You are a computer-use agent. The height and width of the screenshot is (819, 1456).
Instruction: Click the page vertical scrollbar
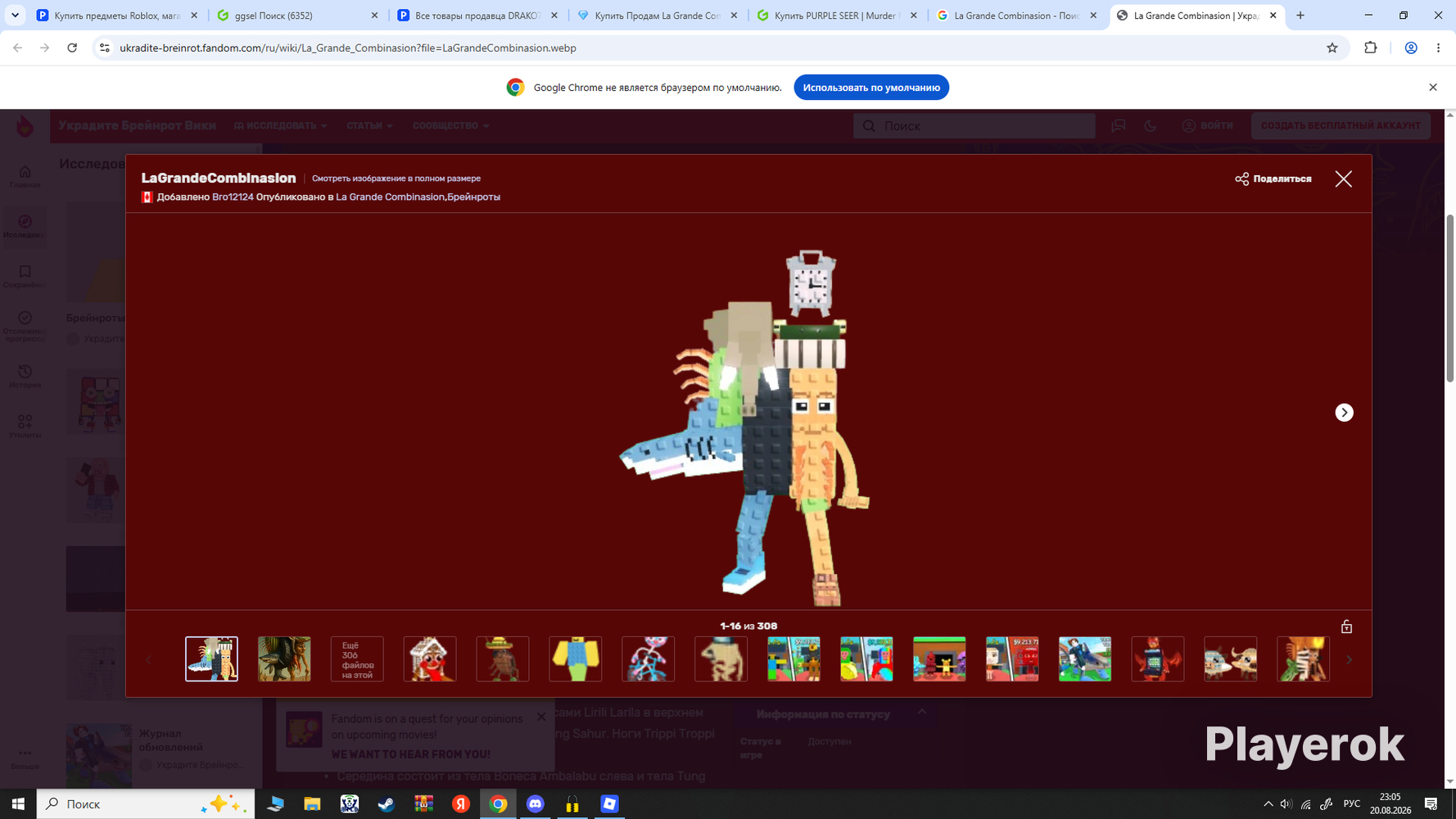point(1450,296)
